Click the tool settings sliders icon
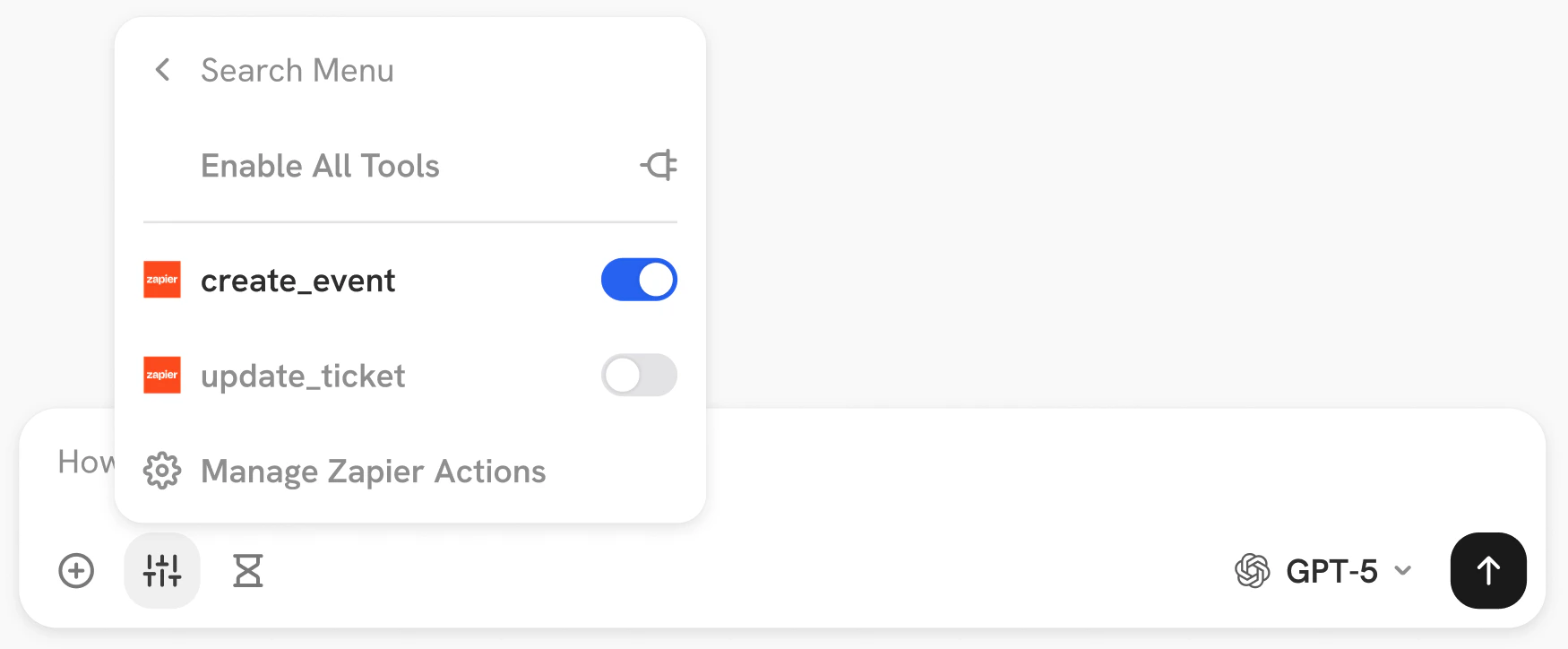The height and width of the screenshot is (649, 1568). pyautogui.click(x=161, y=571)
